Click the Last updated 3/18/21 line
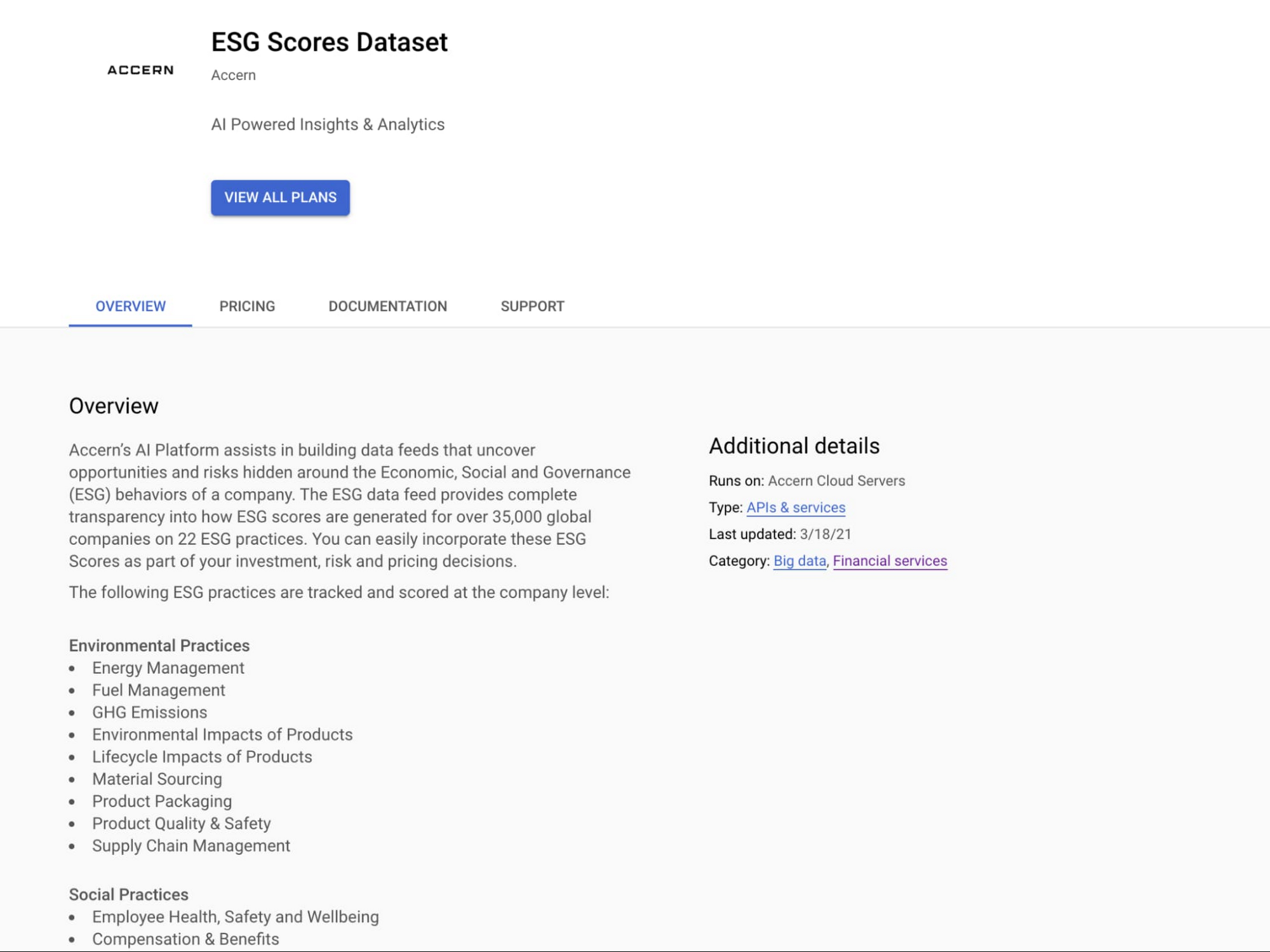1270x952 pixels. [x=780, y=534]
